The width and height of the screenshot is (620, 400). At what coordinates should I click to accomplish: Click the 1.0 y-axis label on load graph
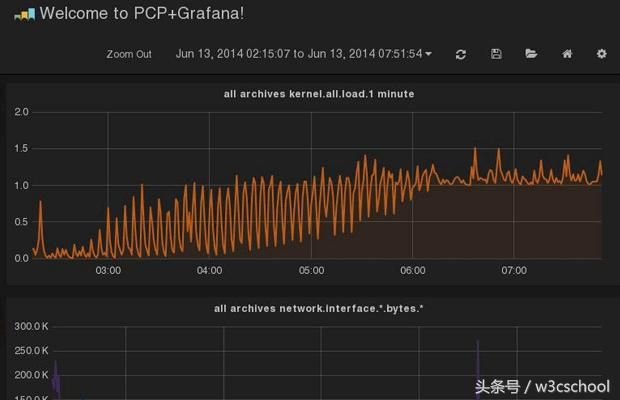(x=21, y=185)
